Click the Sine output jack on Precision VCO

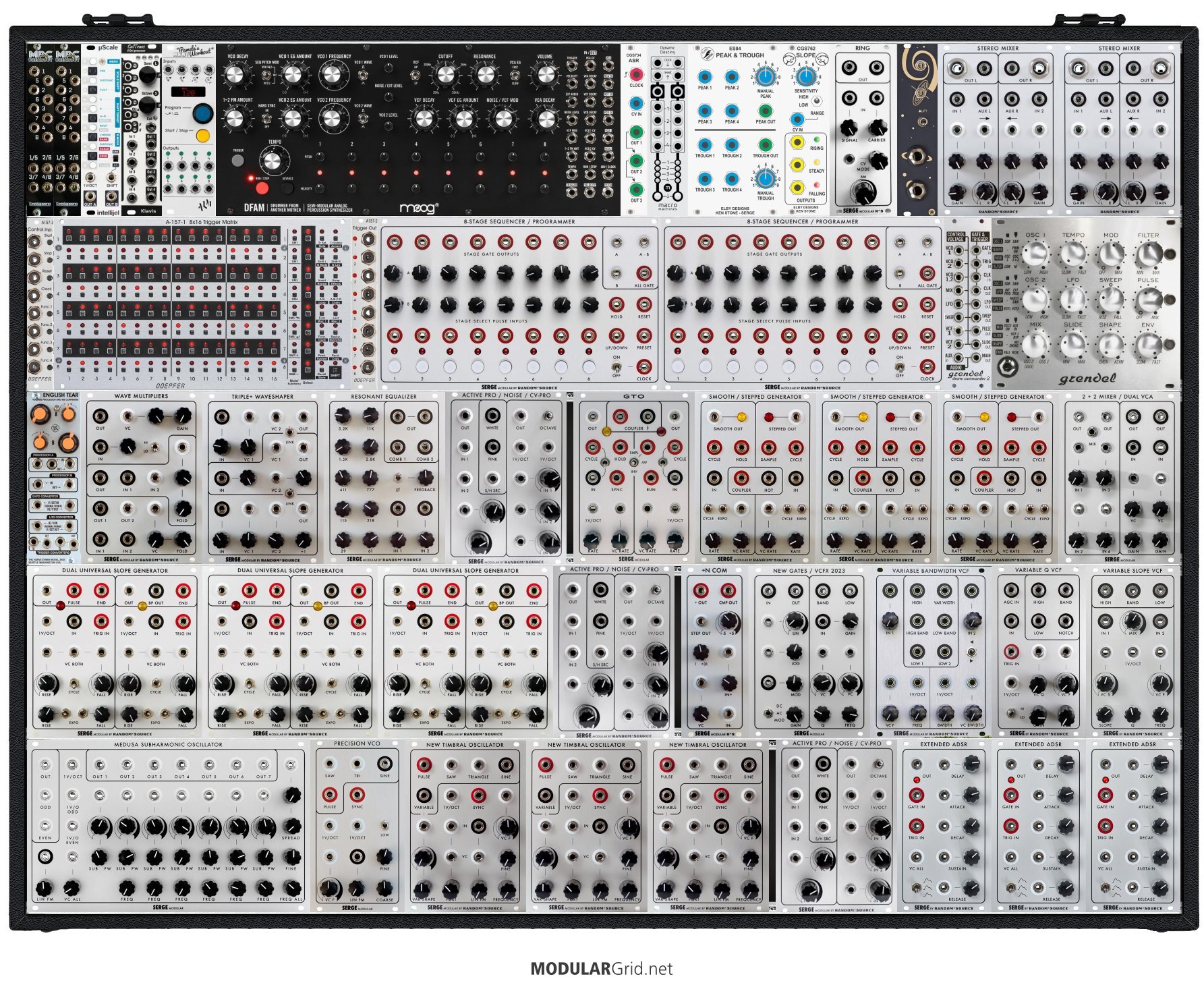tap(384, 763)
